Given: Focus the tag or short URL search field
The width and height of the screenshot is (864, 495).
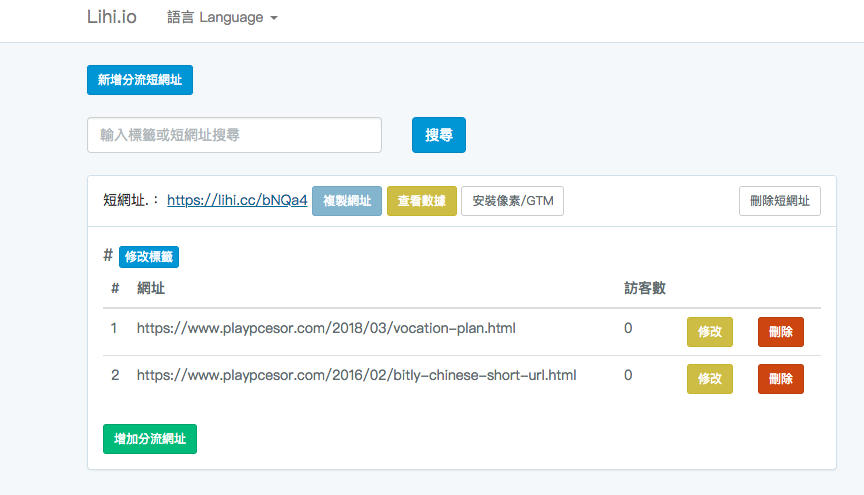Looking at the screenshot, I should pyautogui.click(x=234, y=135).
